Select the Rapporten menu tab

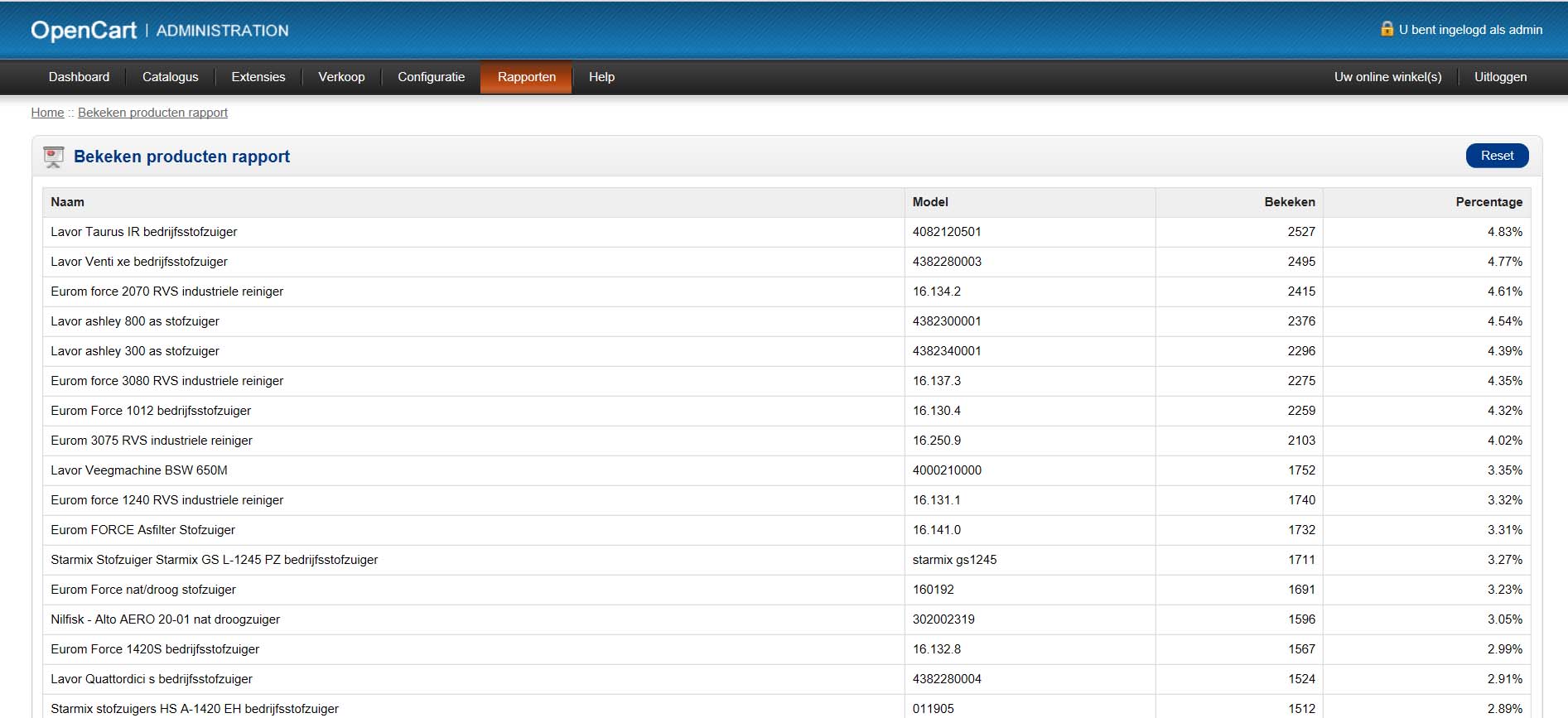click(527, 77)
